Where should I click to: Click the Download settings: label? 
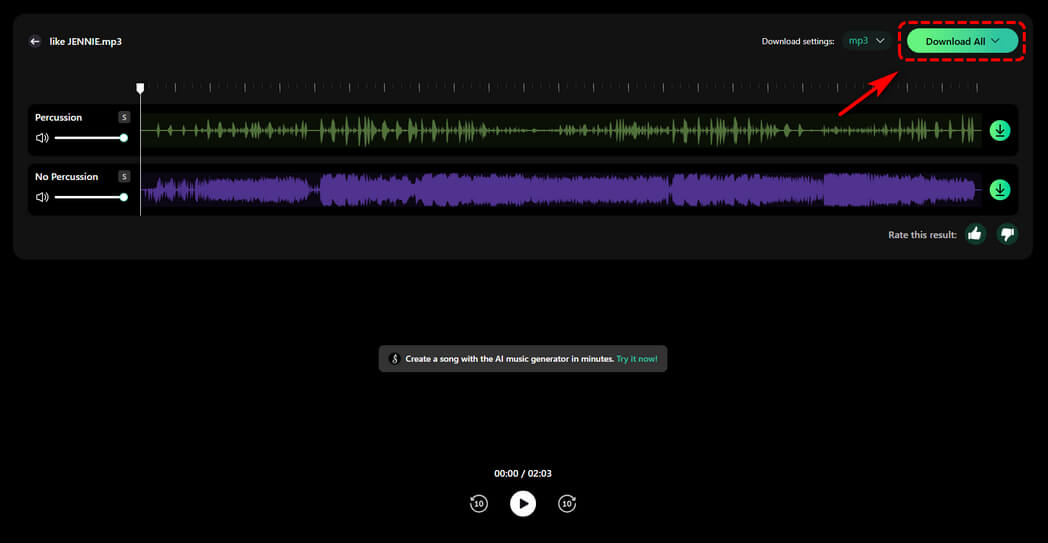(x=798, y=41)
